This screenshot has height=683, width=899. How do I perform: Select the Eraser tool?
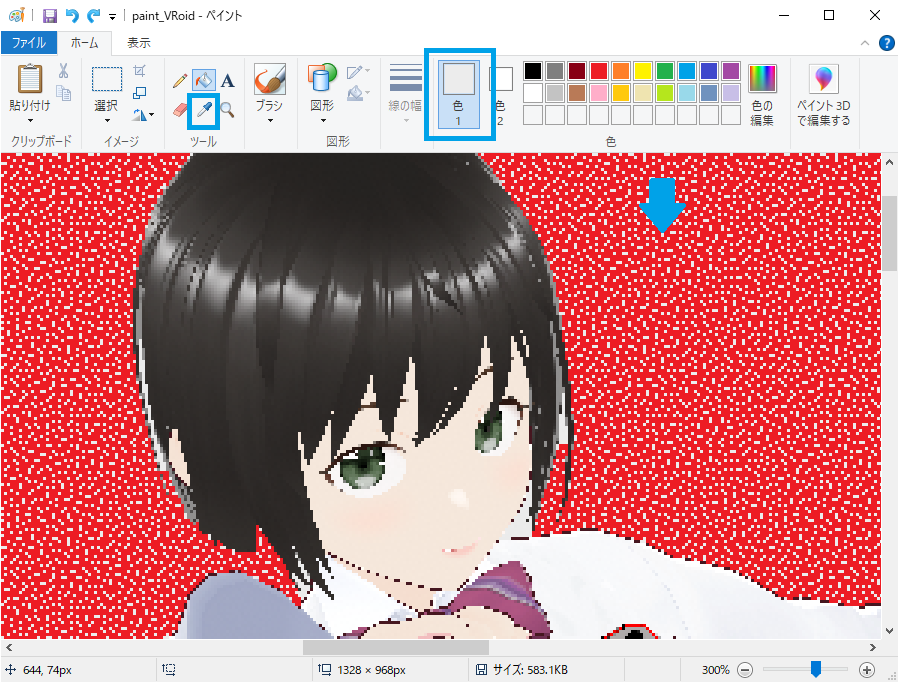180,110
